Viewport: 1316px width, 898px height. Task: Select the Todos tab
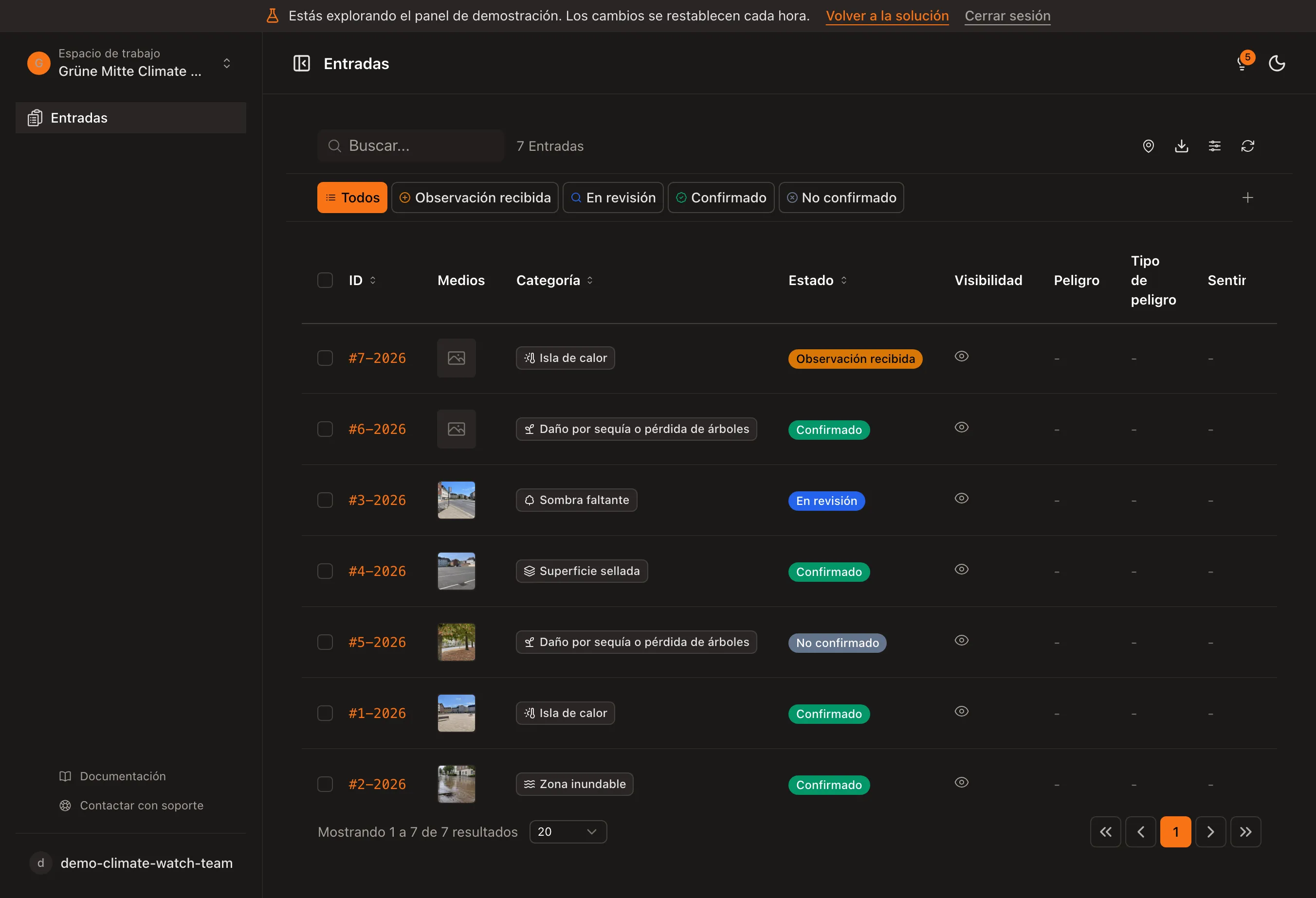pyautogui.click(x=352, y=198)
